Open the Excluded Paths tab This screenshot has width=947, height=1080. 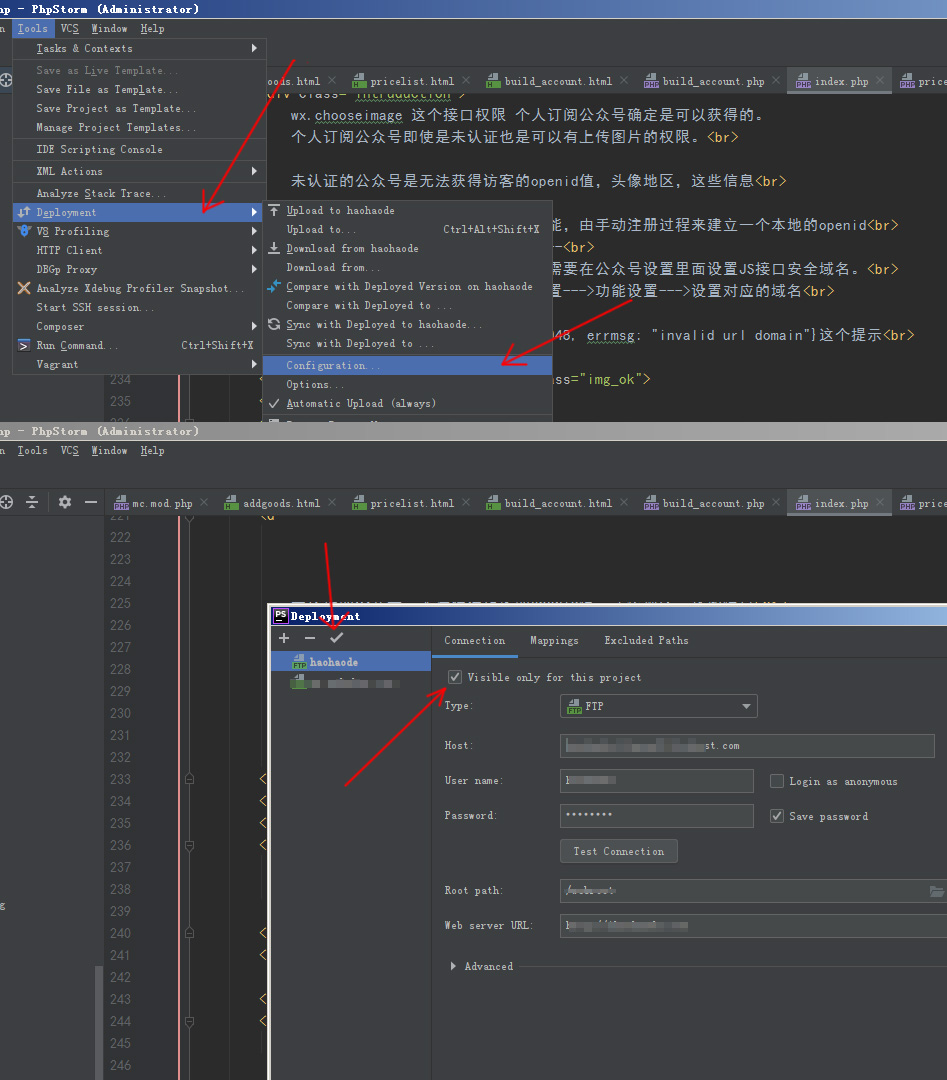click(646, 640)
